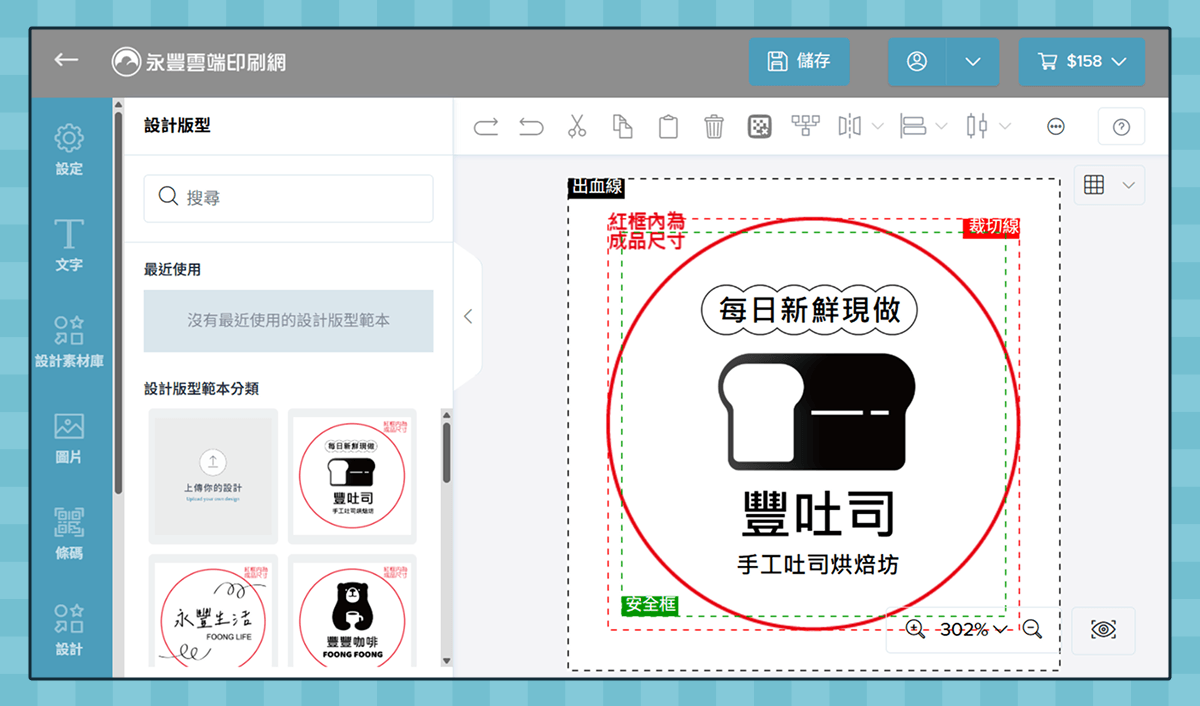Open the $158 shopping cart dropdown
This screenshot has width=1200, height=706.
click(1082, 61)
